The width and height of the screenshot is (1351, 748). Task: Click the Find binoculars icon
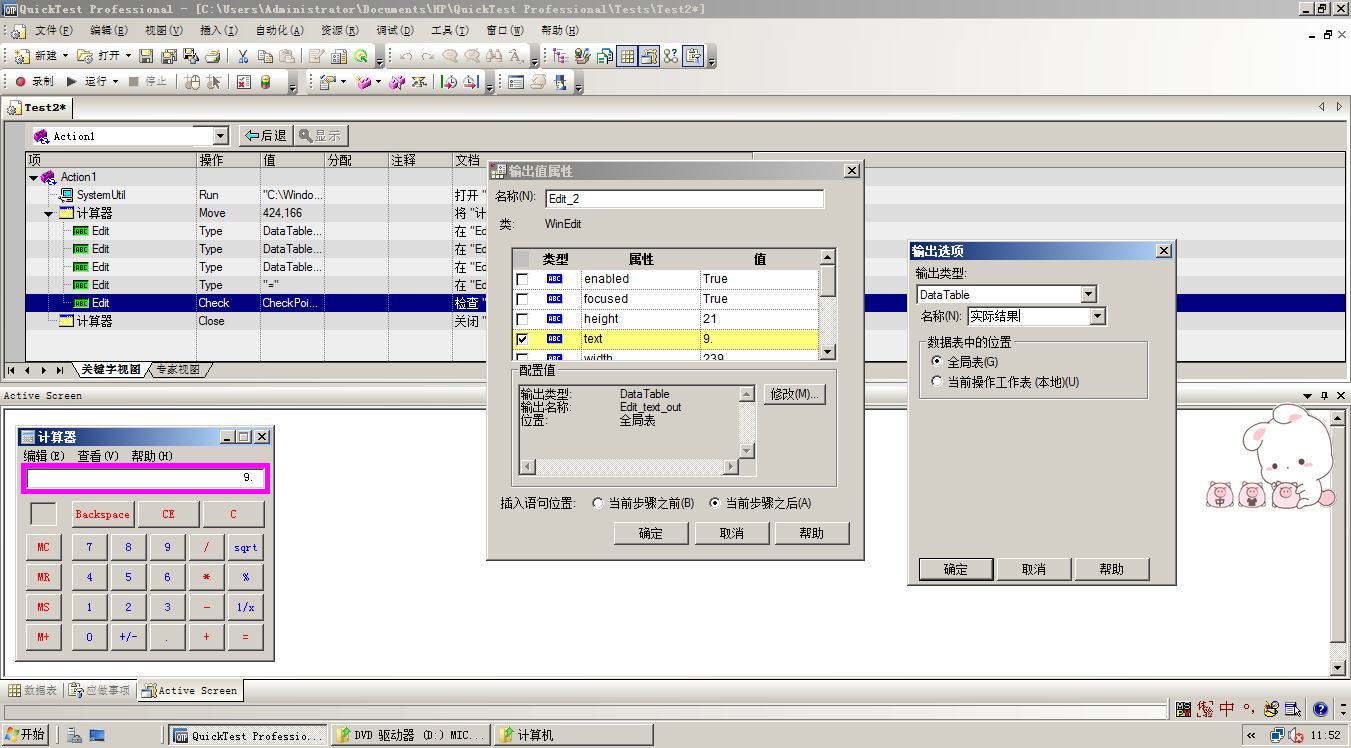tap(494, 56)
